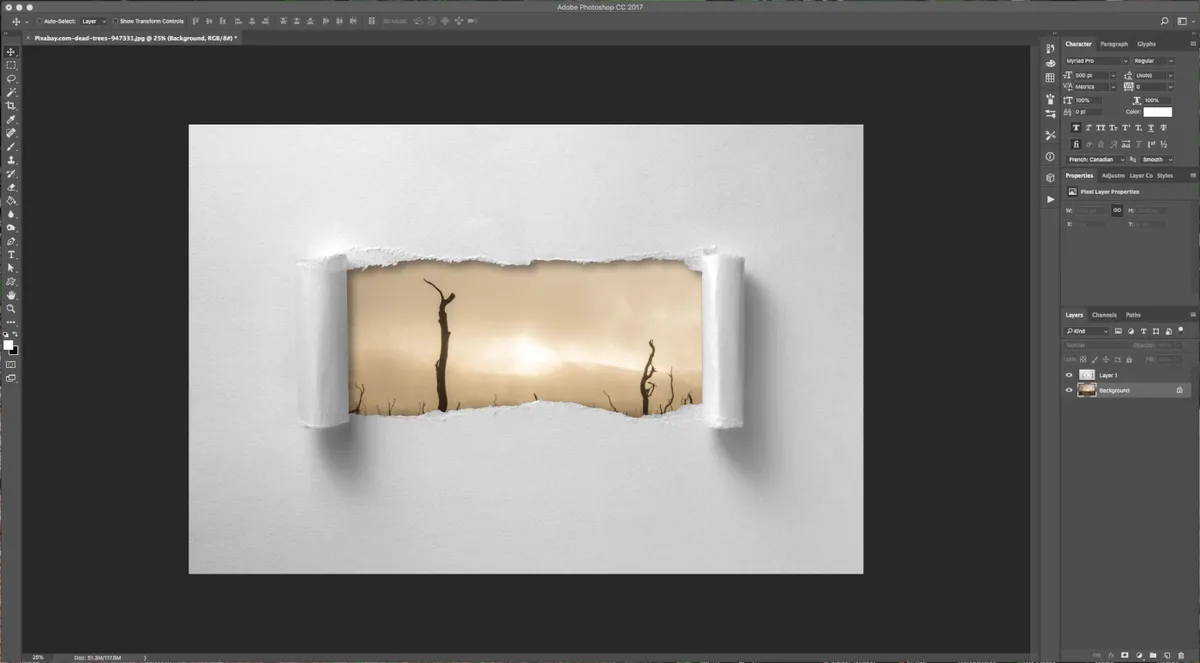
Task: Open the Swatches grid panel icon
Action: click(x=1050, y=77)
